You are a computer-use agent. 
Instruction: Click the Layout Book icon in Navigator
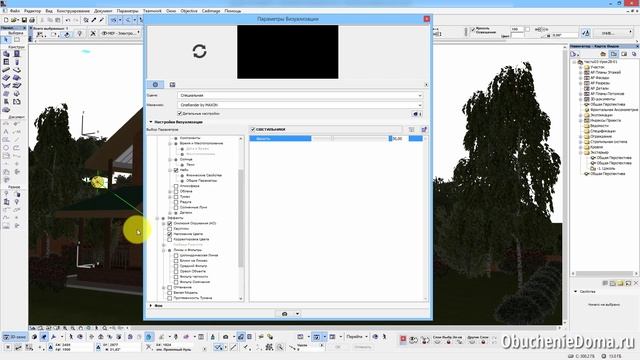(x=624, y=54)
